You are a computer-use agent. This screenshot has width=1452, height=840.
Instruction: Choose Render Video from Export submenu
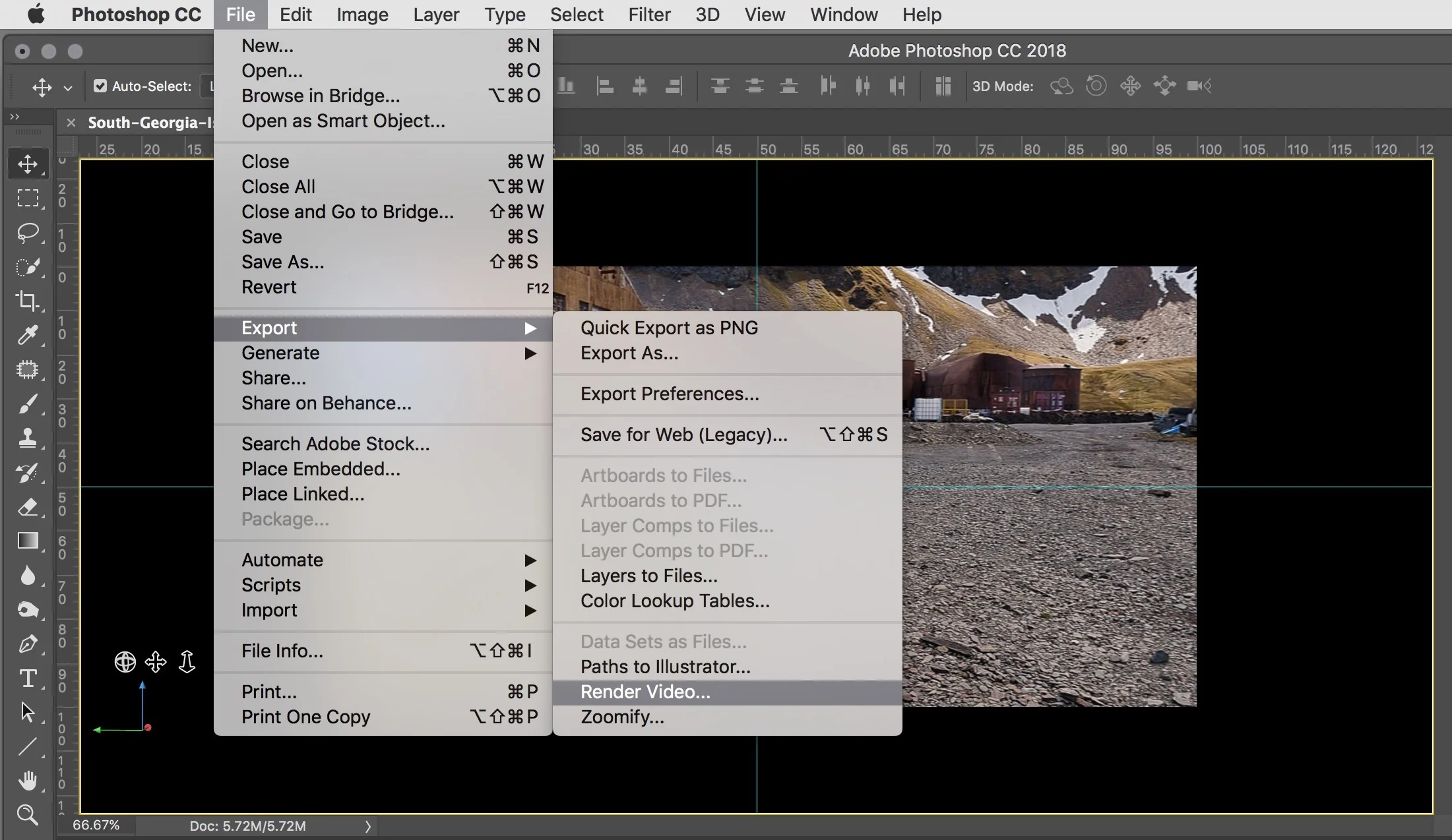(x=727, y=692)
